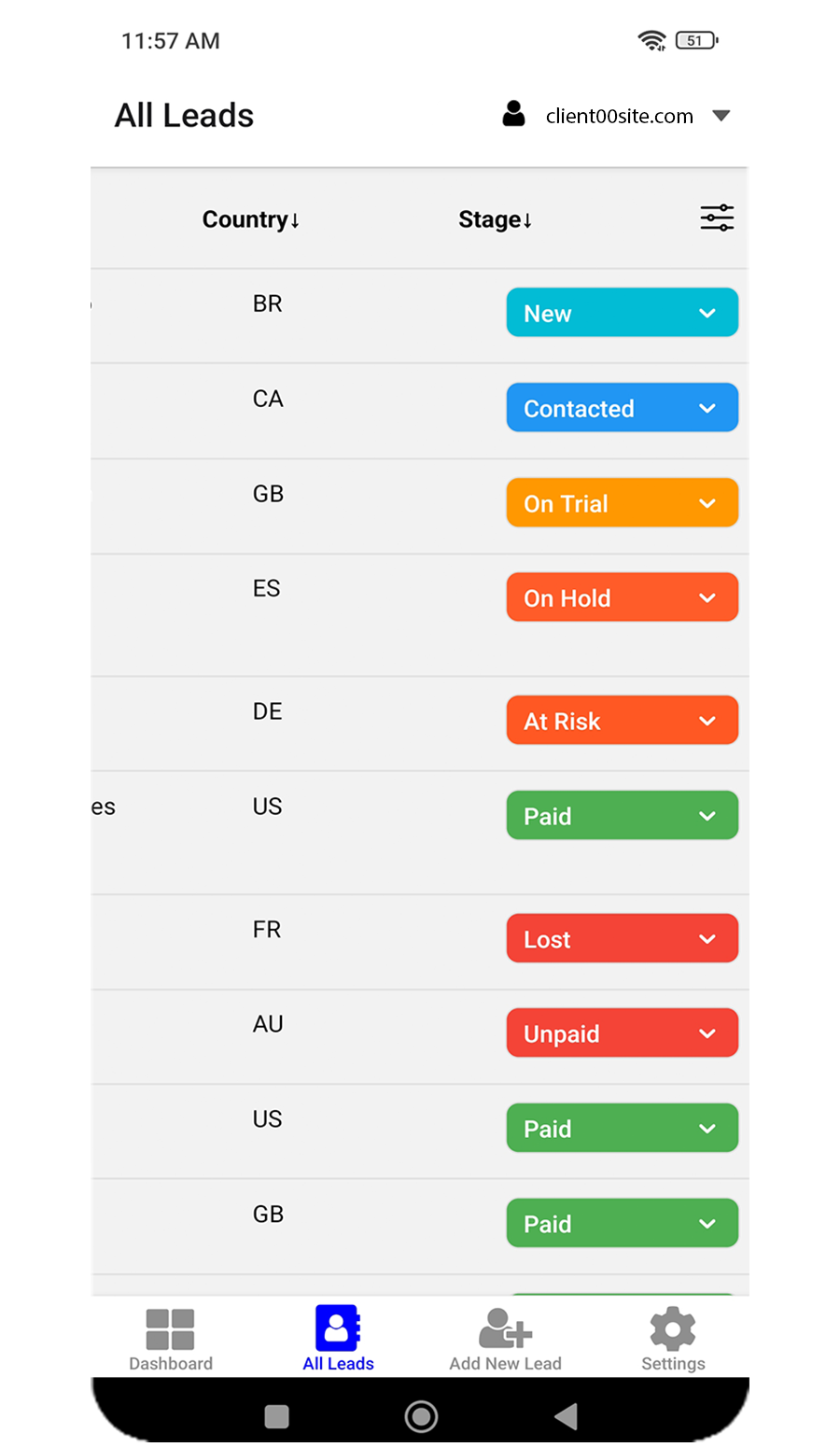Expand the client00site.com account dropdown
The height and width of the screenshot is (1447, 840).
tap(721, 116)
